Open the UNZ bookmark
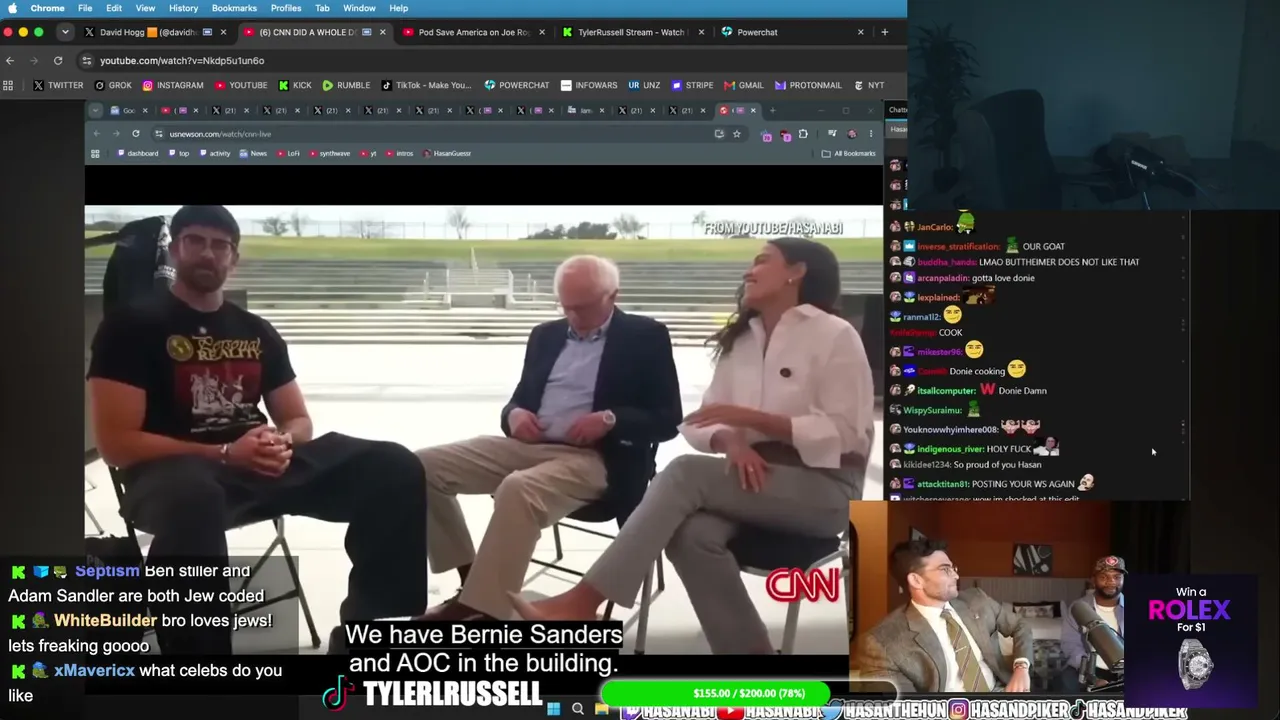The width and height of the screenshot is (1280, 720). point(644,85)
